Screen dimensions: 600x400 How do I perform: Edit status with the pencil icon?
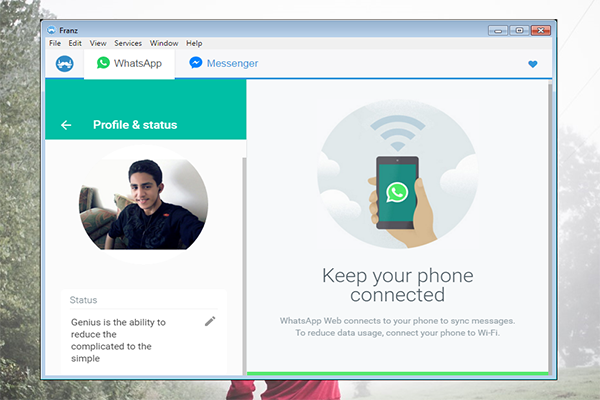pyautogui.click(x=210, y=321)
